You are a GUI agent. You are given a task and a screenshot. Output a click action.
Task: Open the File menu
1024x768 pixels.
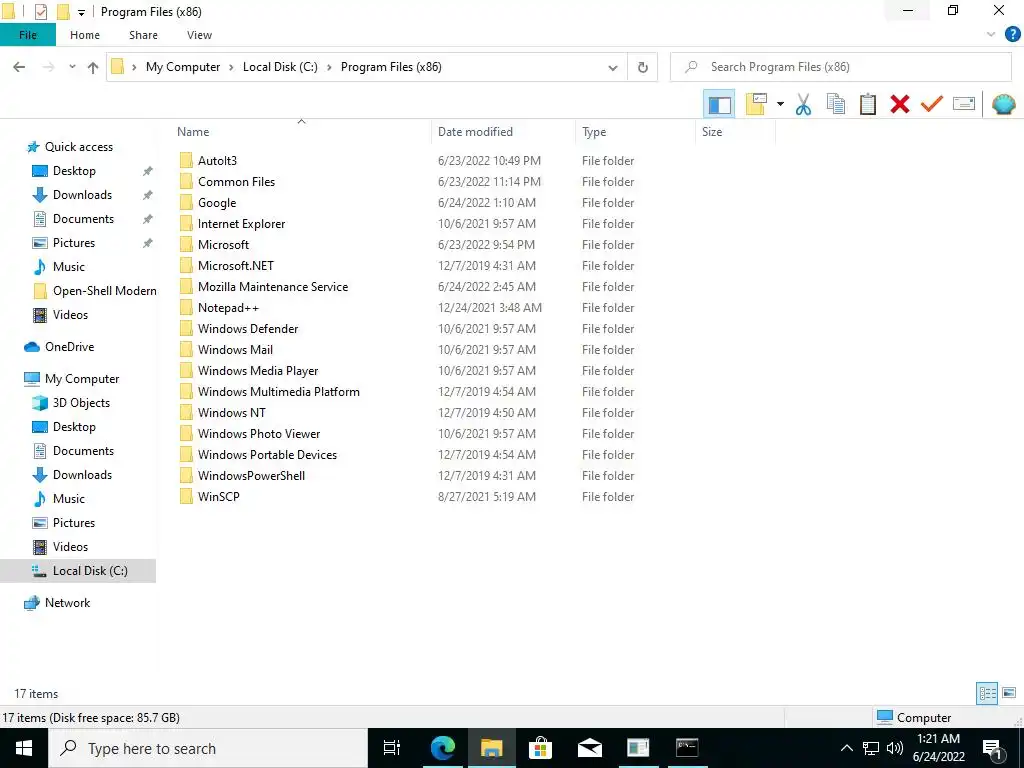tap(28, 35)
